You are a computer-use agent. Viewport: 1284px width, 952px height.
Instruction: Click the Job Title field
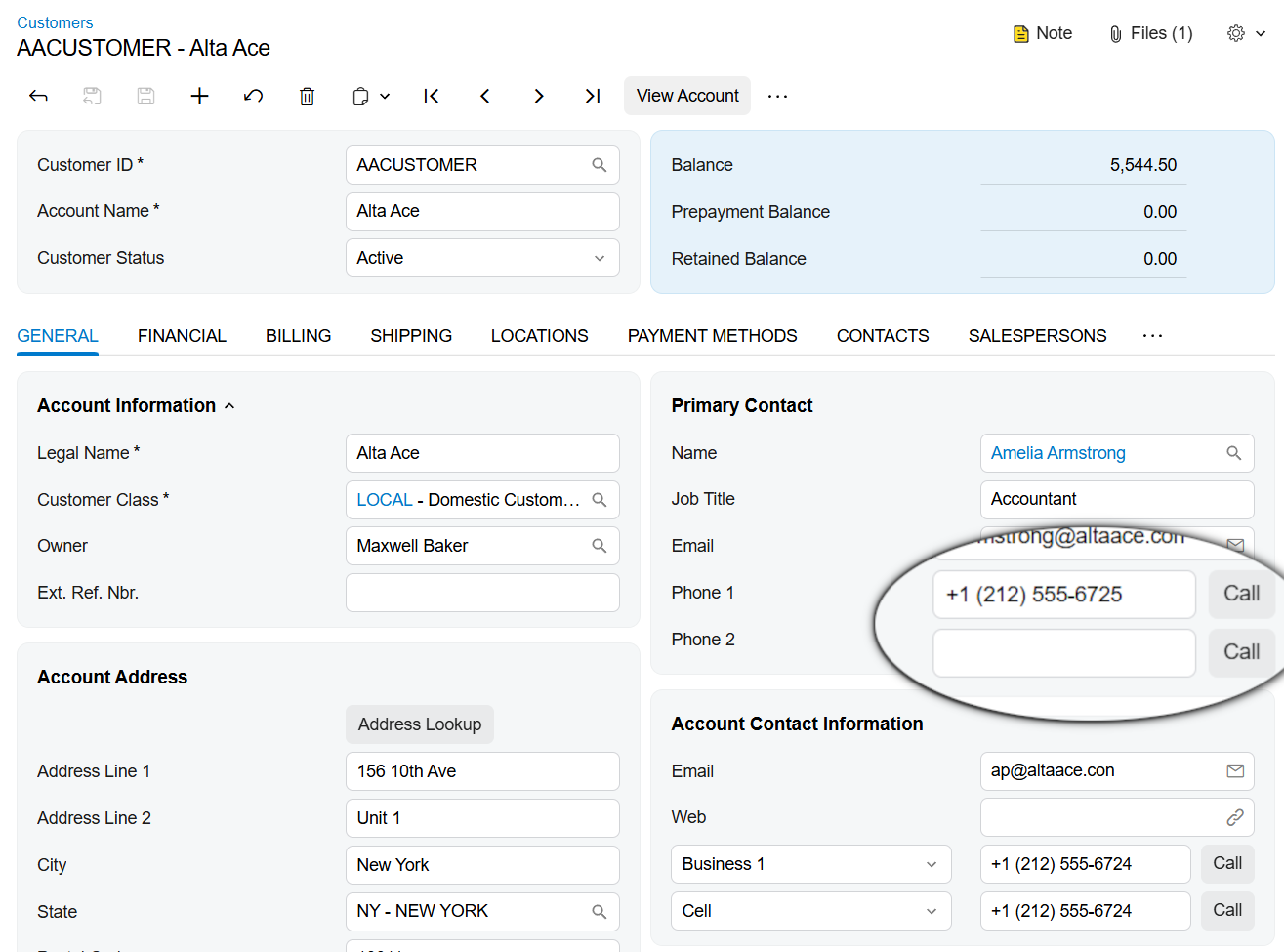[1117, 499]
